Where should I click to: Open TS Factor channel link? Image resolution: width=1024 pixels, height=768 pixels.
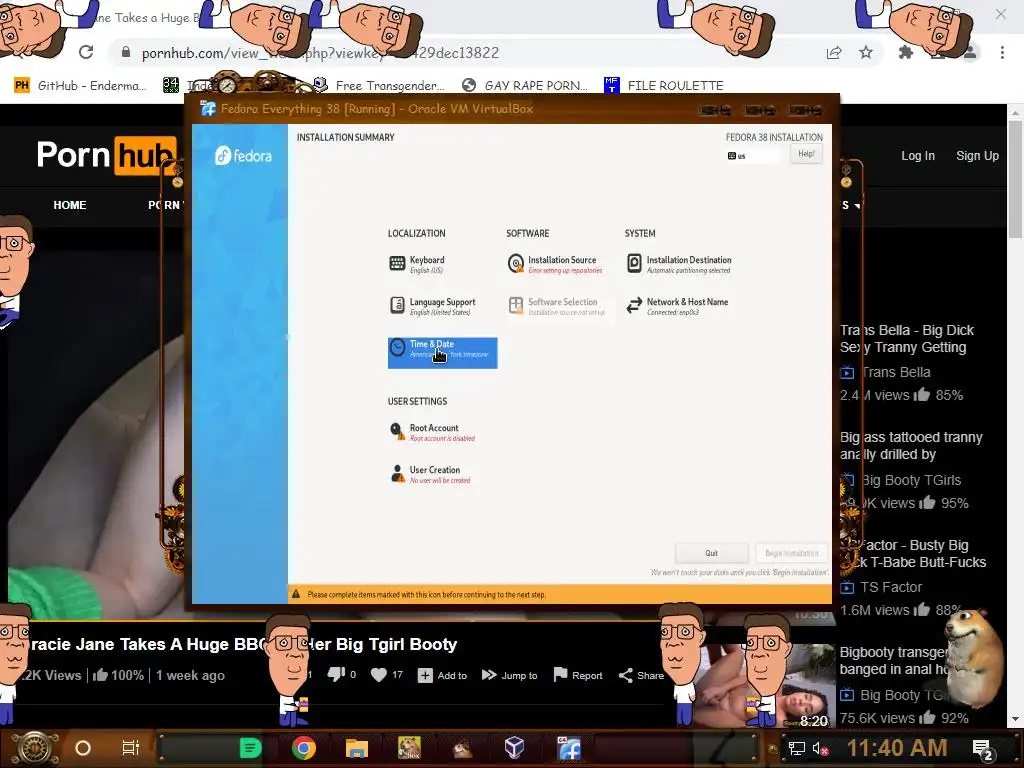point(890,587)
